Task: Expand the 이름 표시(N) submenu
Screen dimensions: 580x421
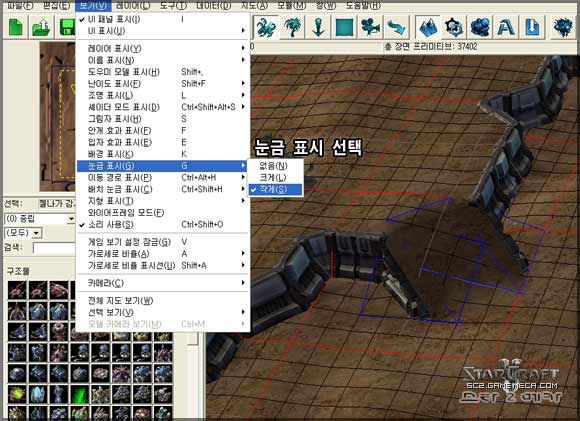Action: (x=163, y=60)
